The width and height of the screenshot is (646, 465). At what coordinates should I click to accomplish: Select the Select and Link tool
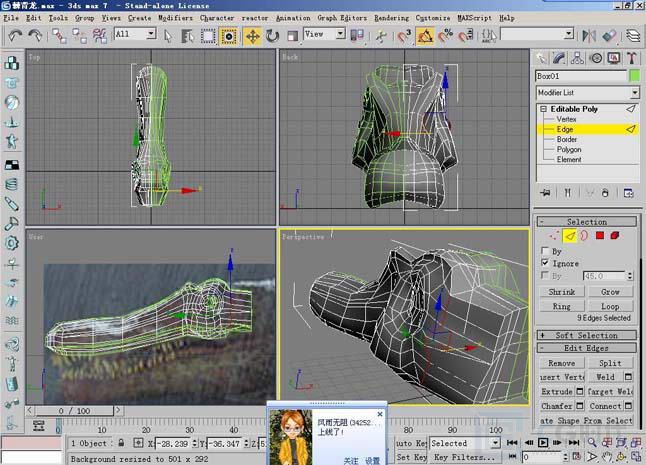click(x=59, y=36)
